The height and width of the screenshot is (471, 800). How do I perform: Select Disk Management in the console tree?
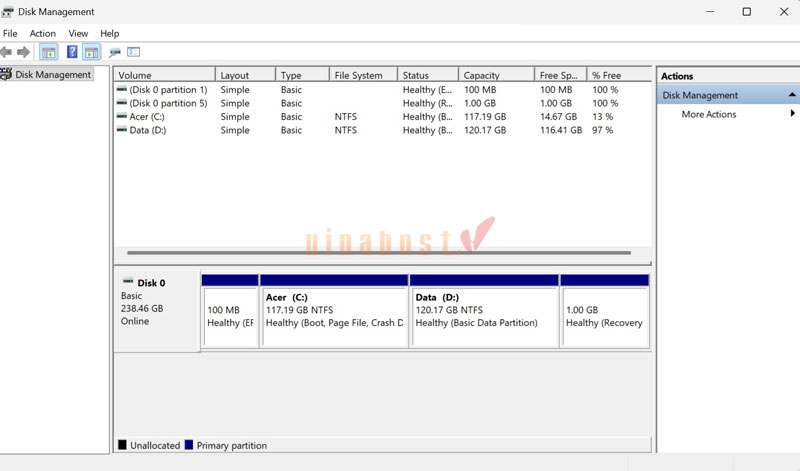coord(53,75)
